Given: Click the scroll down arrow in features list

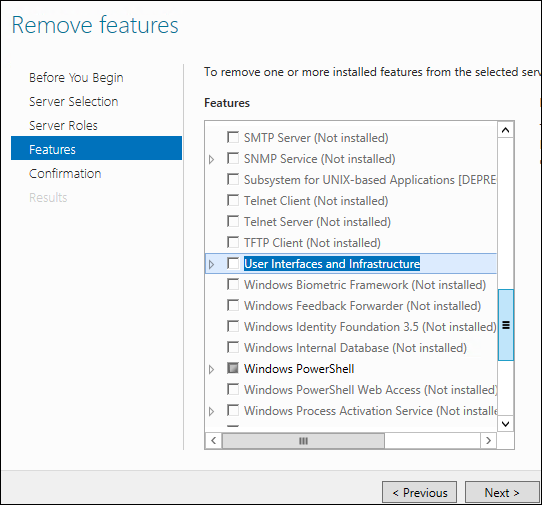Looking at the screenshot, I should tap(505, 423).
